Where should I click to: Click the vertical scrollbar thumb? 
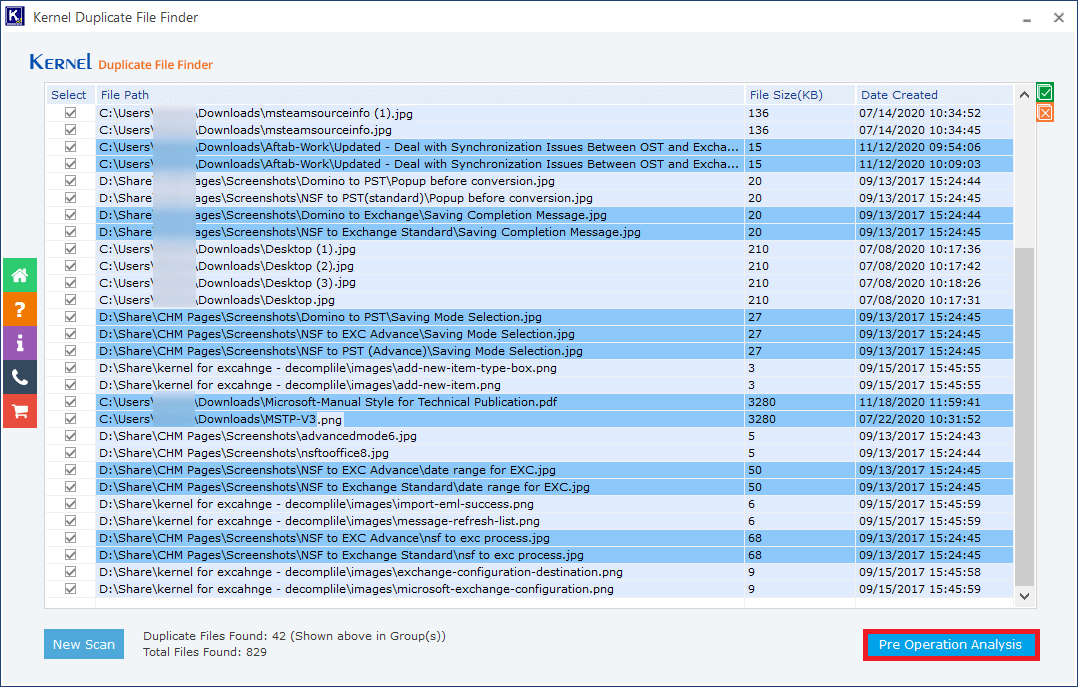(1024, 417)
